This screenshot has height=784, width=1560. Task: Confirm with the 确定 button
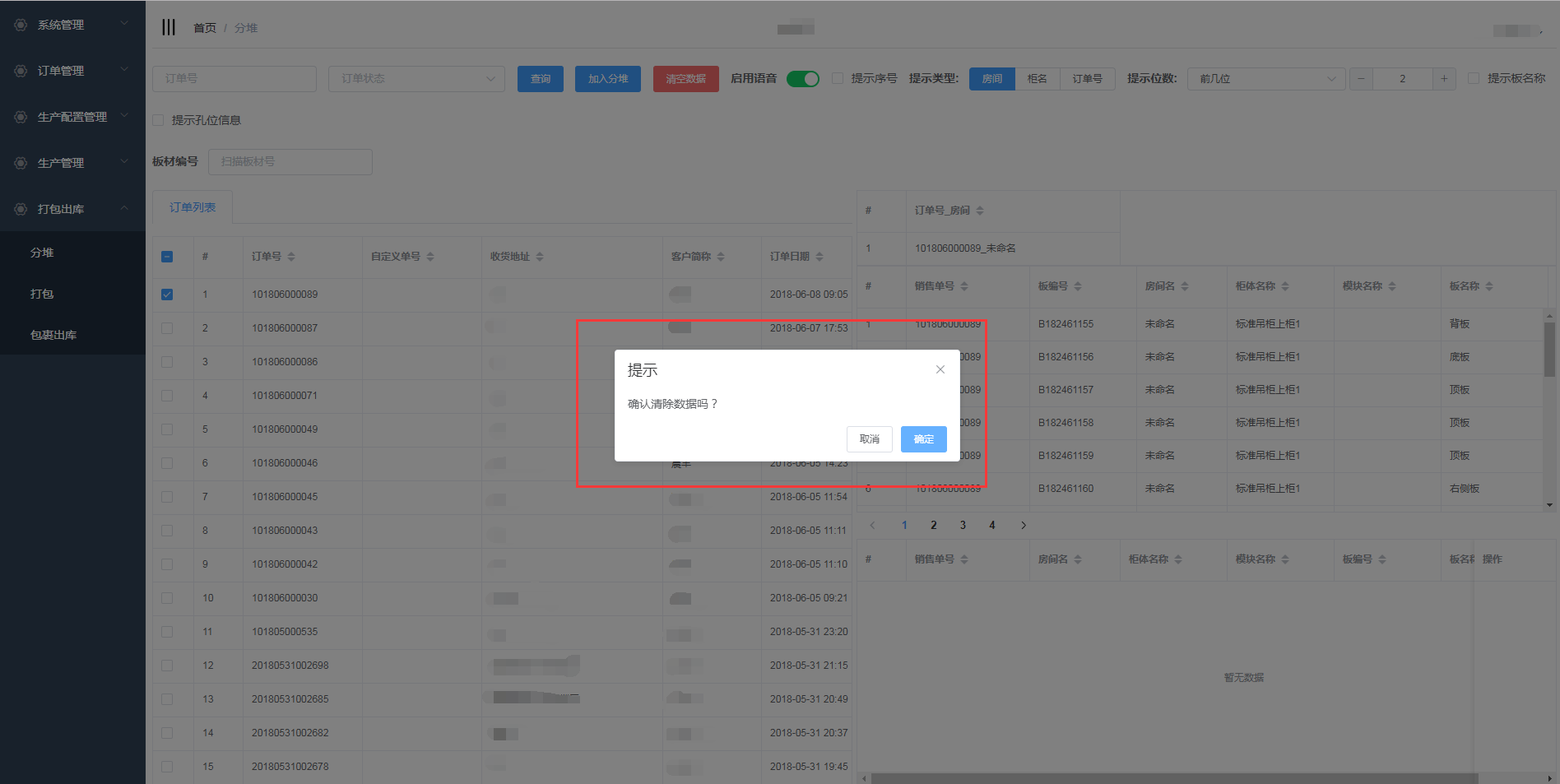pyautogui.click(x=923, y=439)
